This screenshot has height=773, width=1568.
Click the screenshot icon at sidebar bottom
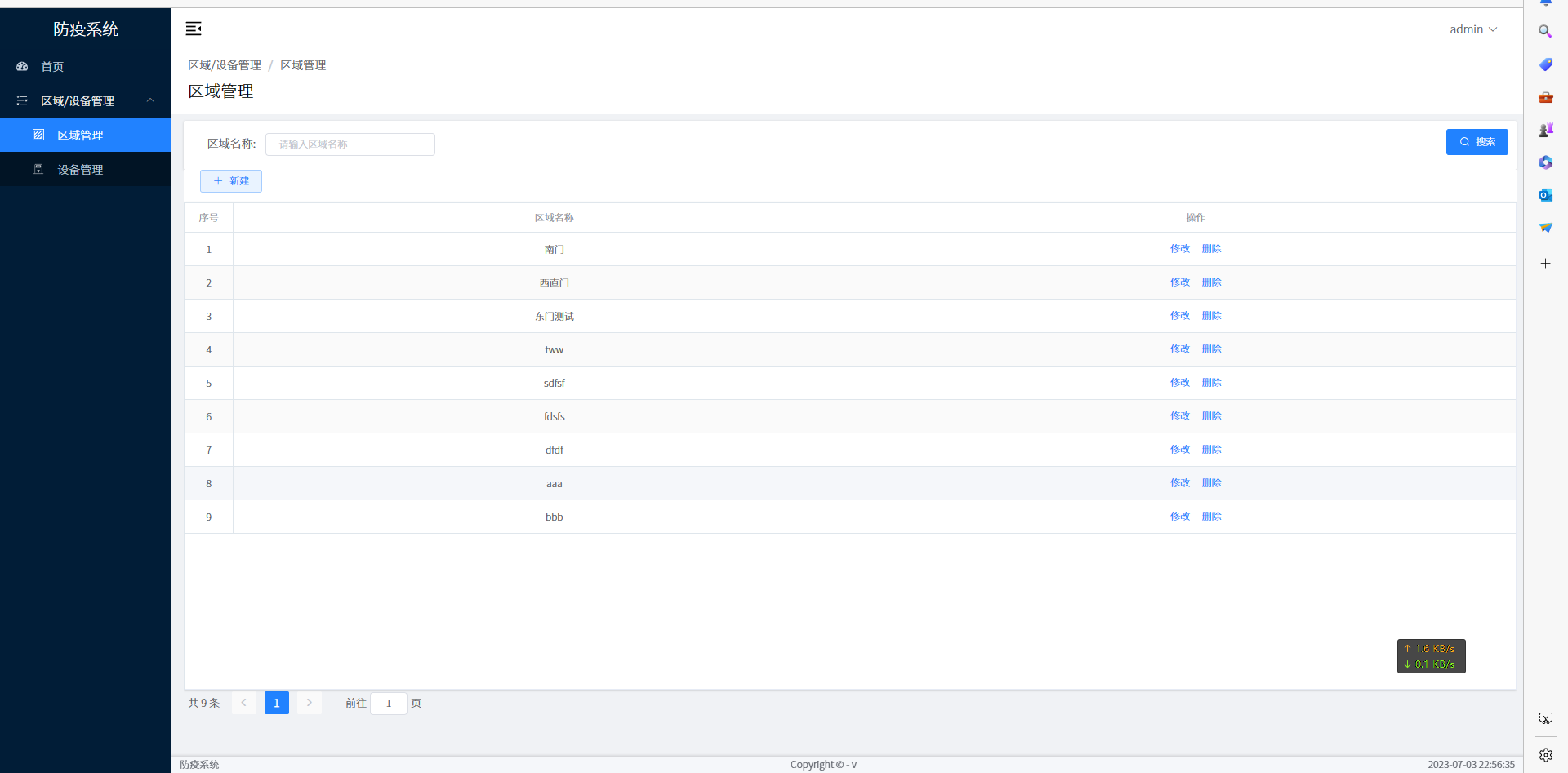click(x=1545, y=718)
